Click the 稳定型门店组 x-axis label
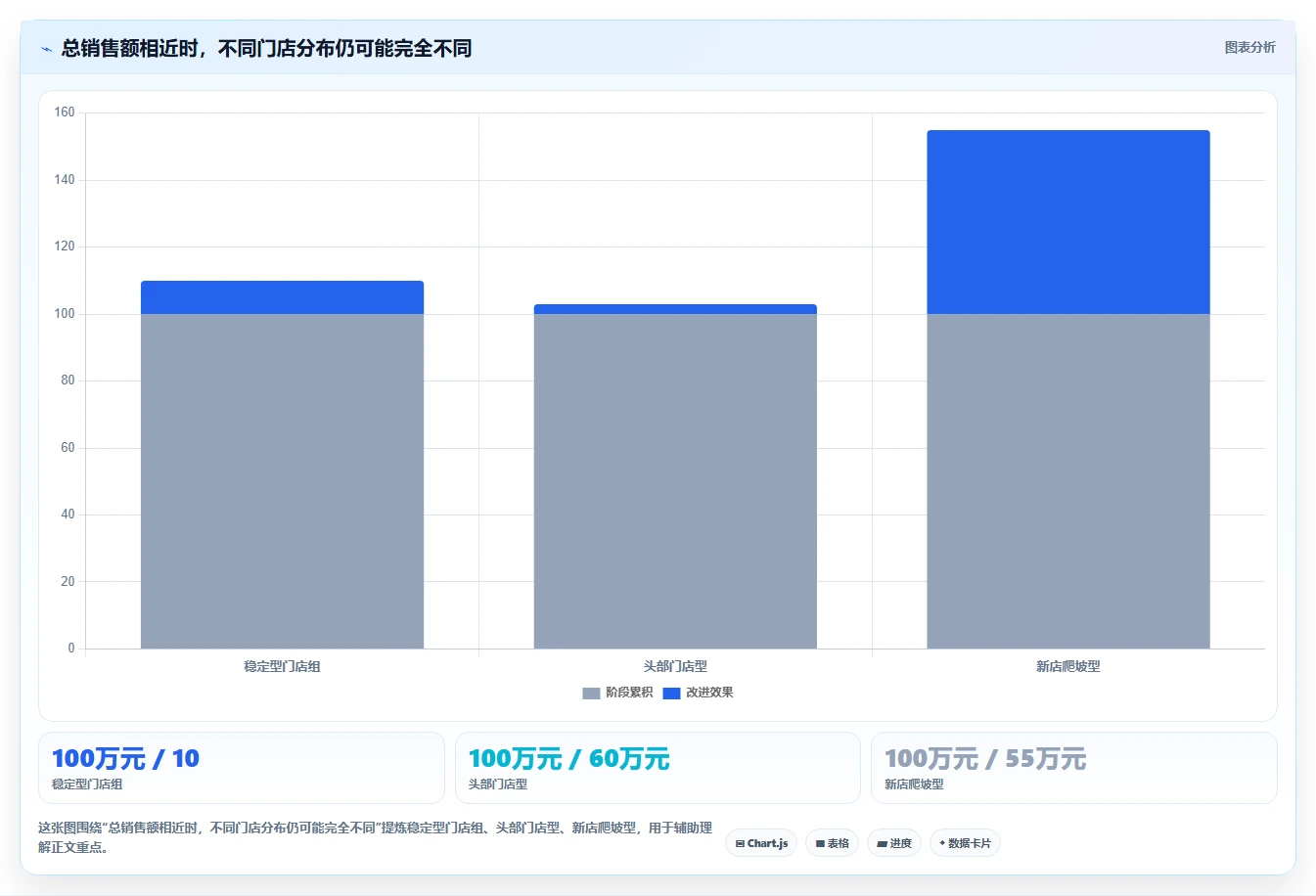 tap(282, 666)
